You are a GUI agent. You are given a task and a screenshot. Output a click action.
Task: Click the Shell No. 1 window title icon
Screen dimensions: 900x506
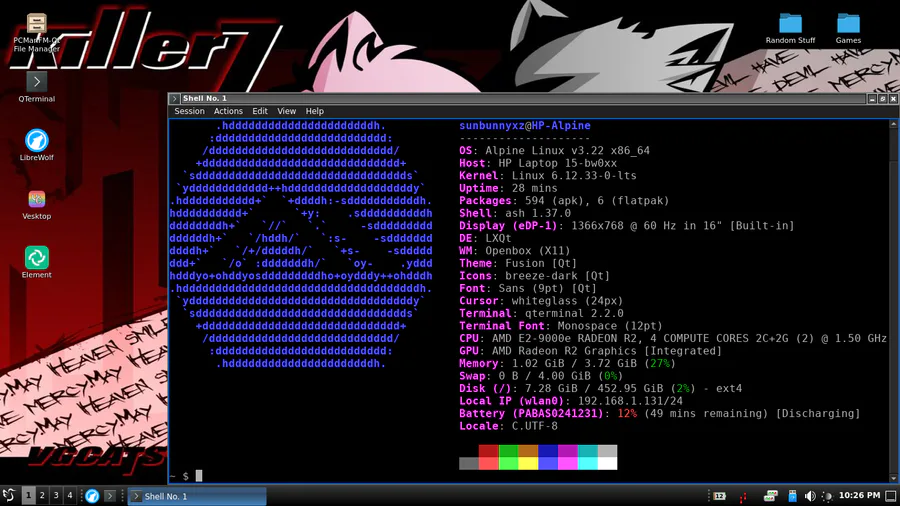pyautogui.click(x=174, y=99)
